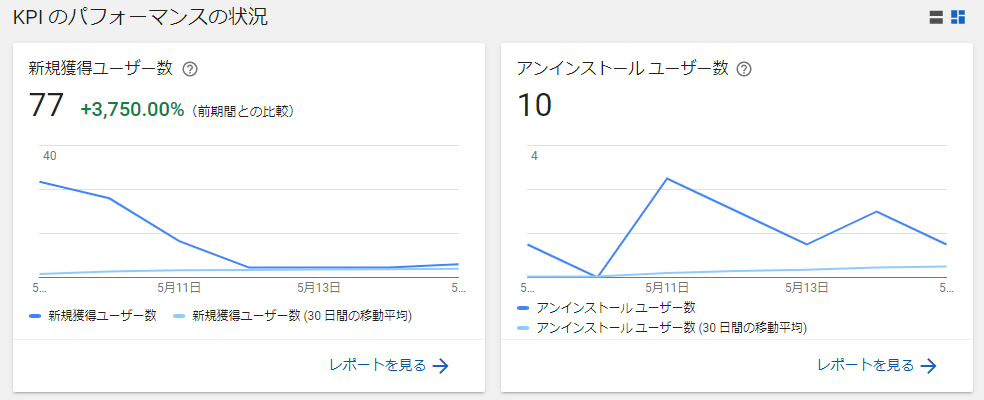Click the 新規獲得ユーザー数 card title

(x=101, y=69)
